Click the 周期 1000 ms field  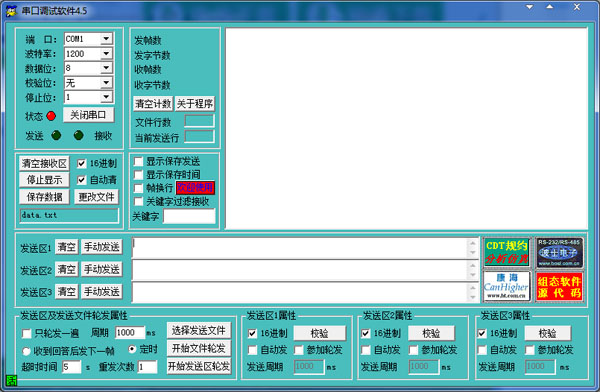[x=130, y=332]
